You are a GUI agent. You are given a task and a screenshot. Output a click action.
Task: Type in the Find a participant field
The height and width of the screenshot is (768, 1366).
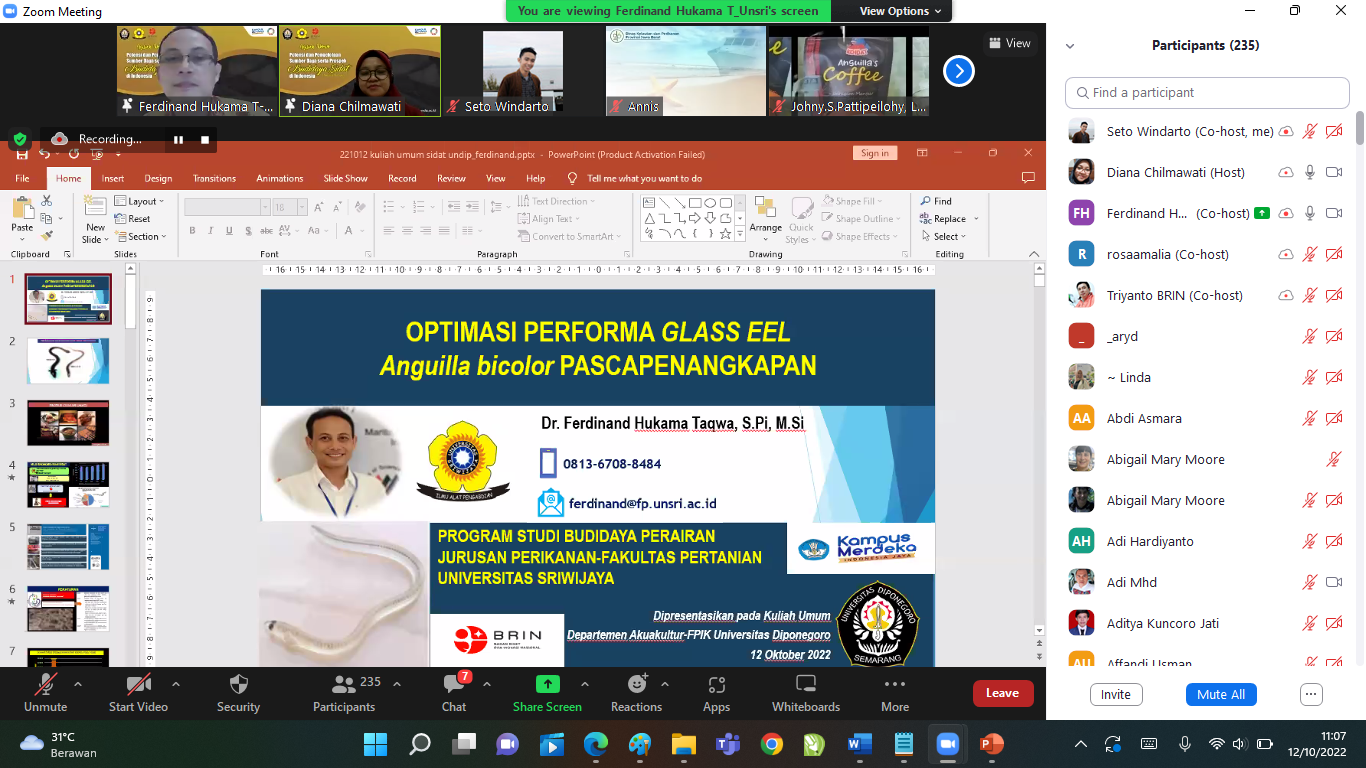tap(1207, 93)
